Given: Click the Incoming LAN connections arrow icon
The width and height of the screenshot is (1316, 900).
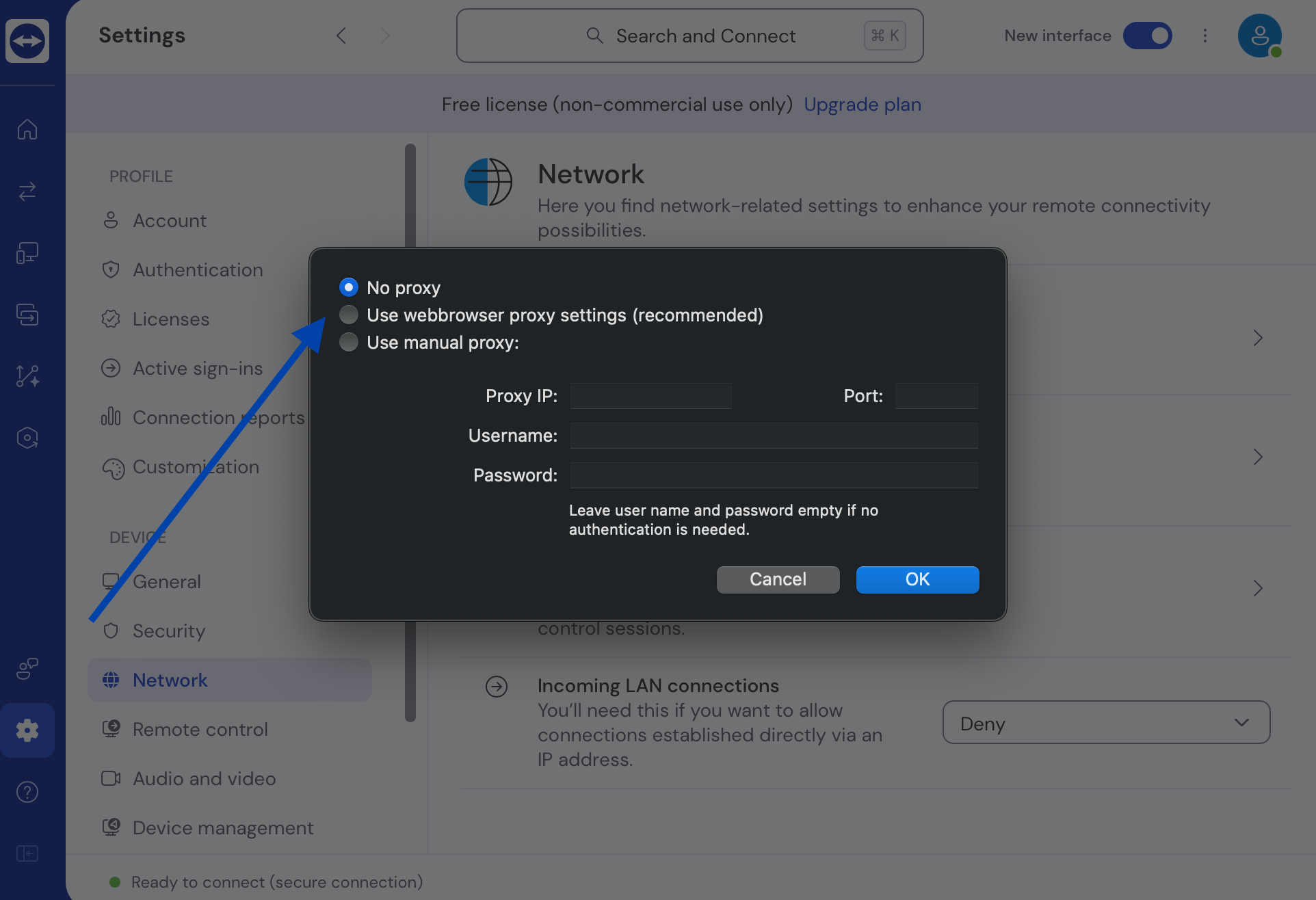Looking at the screenshot, I should 497,687.
